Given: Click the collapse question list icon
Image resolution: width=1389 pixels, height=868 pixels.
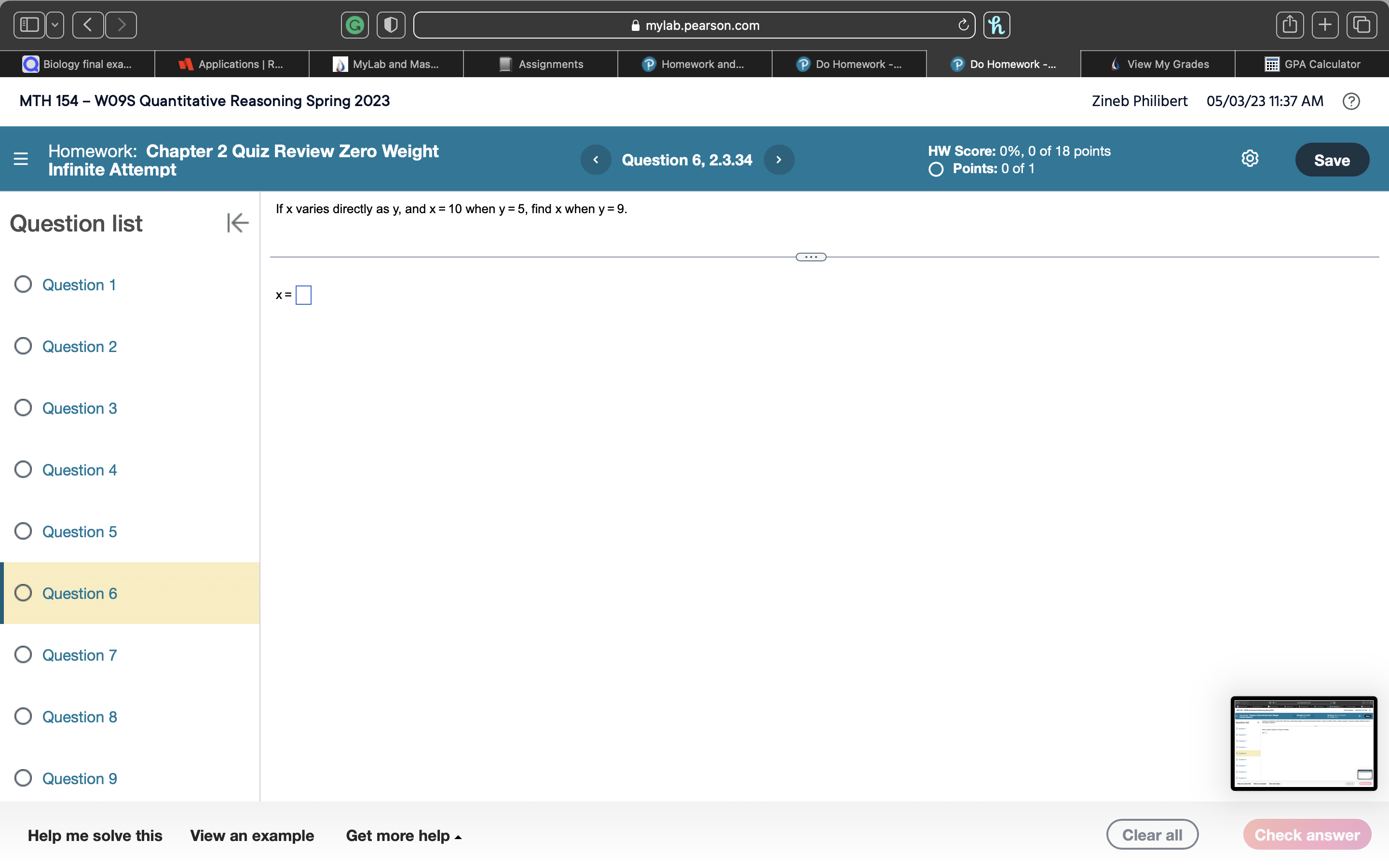Looking at the screenshot, I should tap(237, 222).
